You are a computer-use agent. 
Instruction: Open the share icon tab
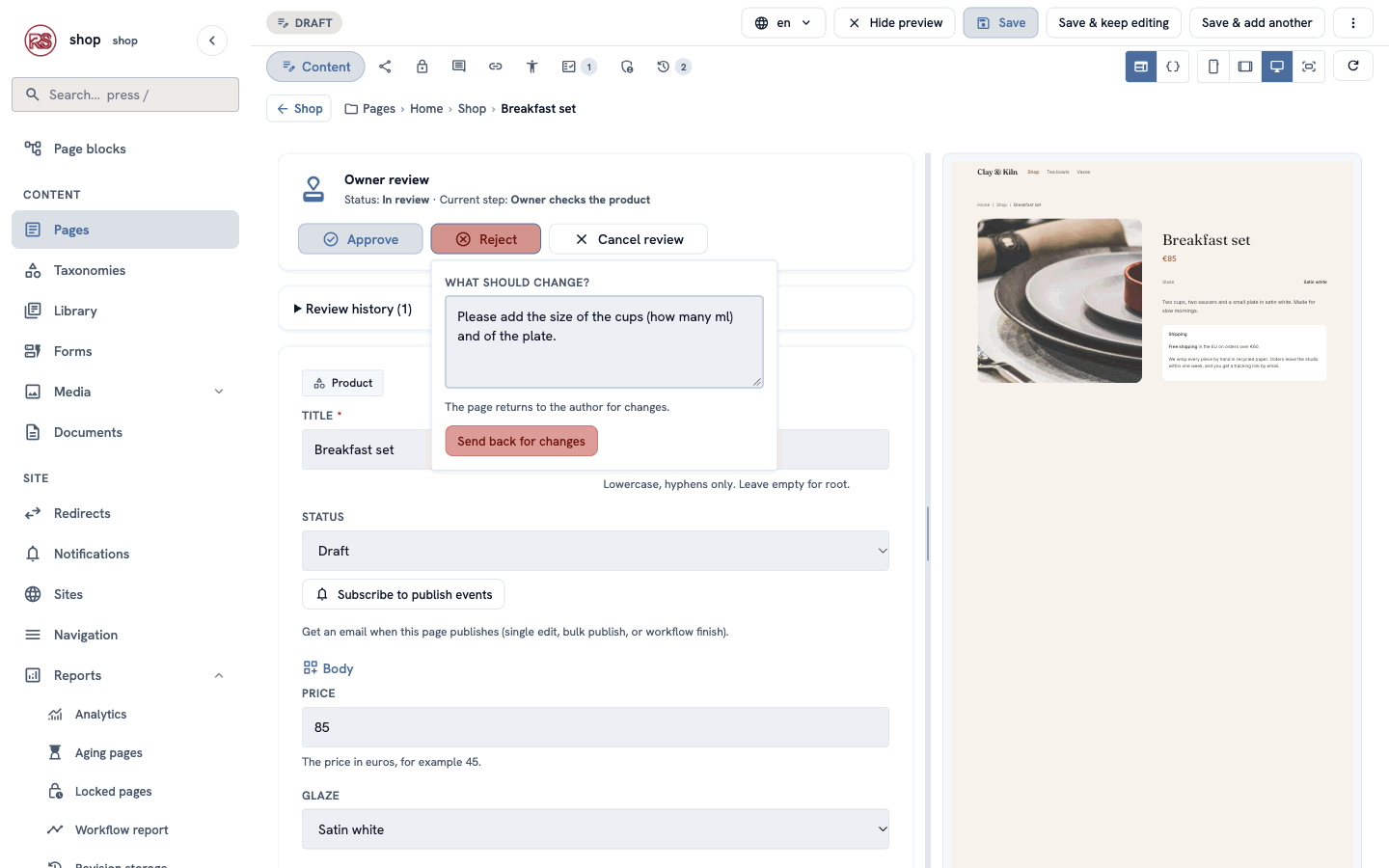tap(385, 67)
